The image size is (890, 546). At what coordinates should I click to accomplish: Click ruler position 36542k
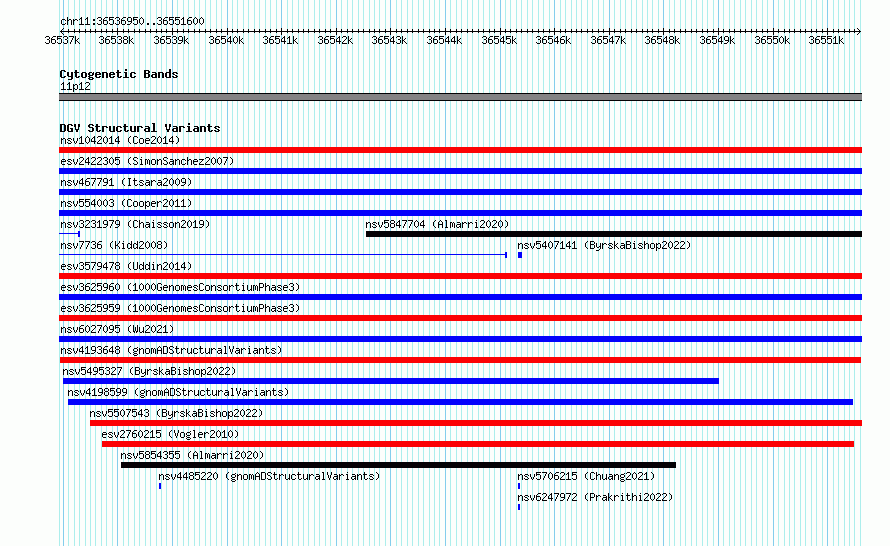[x=335, y=40]
